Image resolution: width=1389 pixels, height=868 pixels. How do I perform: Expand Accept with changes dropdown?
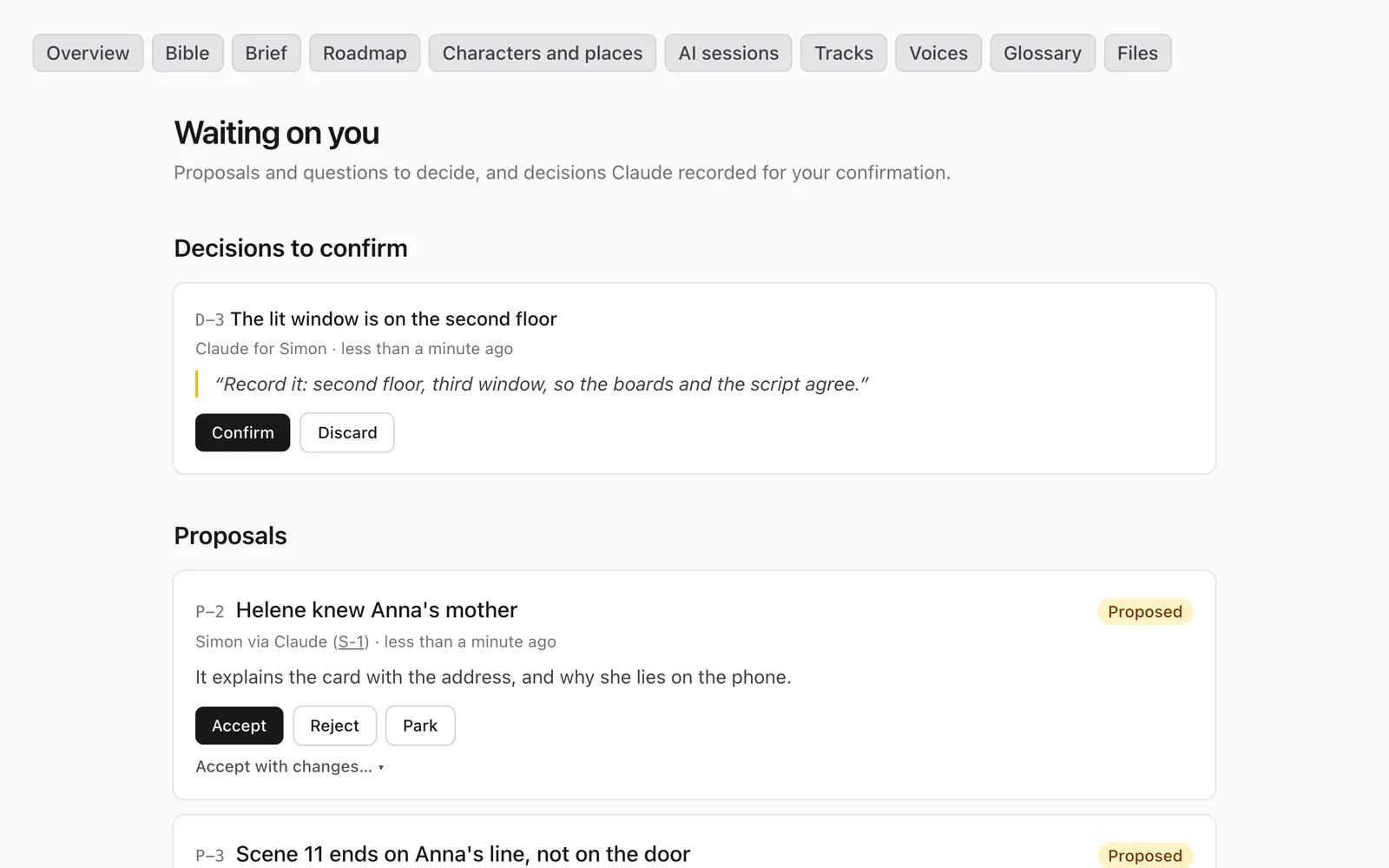[x=289, y=766]
